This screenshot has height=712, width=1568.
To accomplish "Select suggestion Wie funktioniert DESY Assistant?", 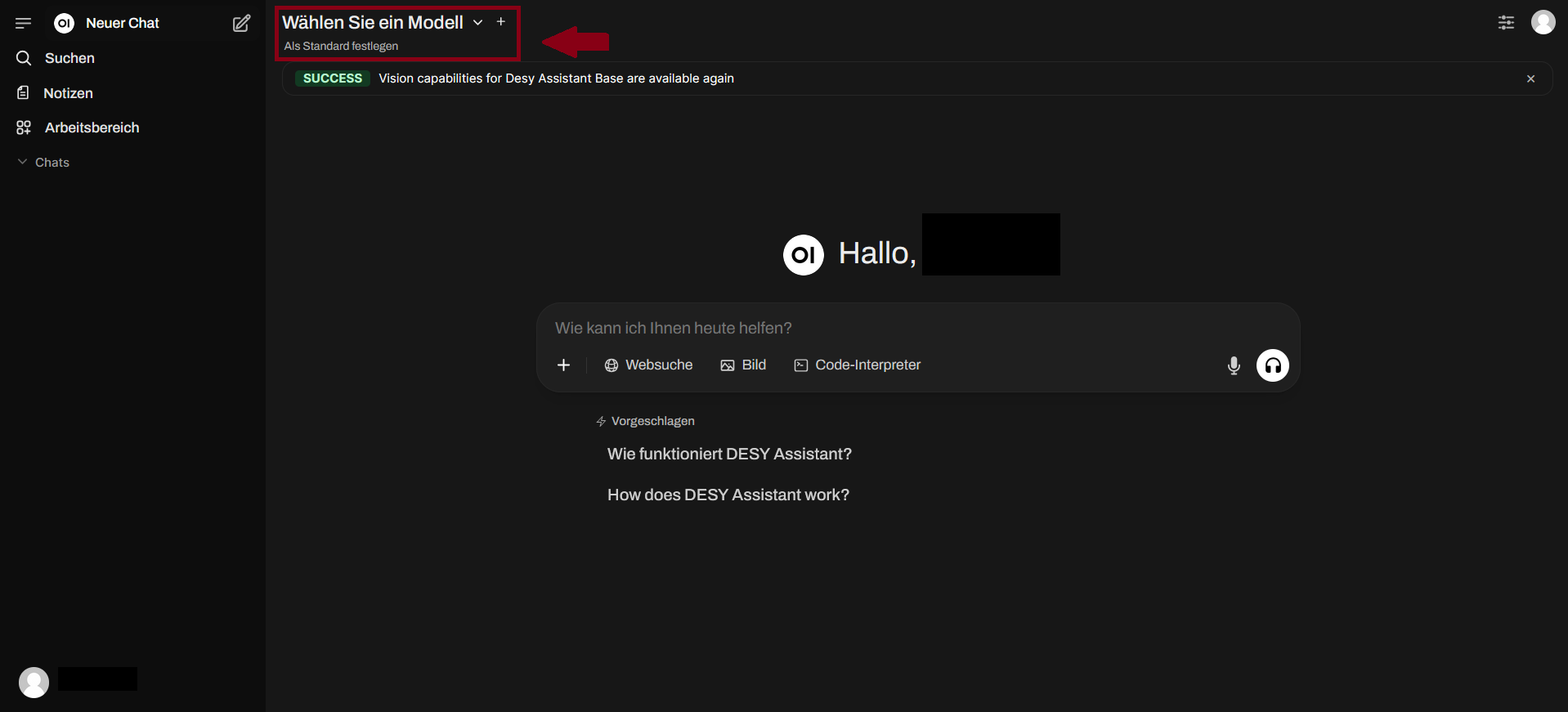I will pyautogui.click(x=729, y=454).
